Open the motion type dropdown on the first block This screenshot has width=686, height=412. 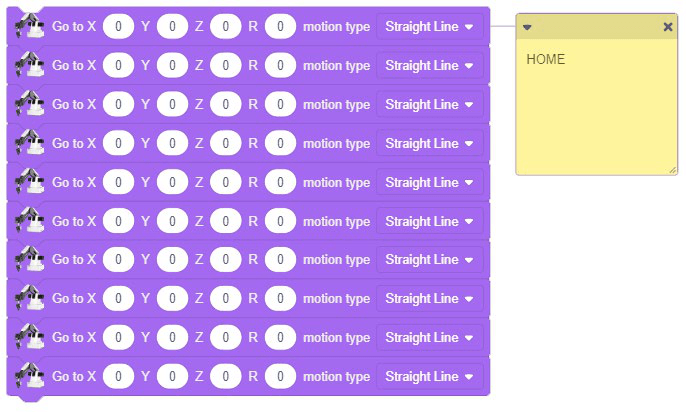click(429, 27)
